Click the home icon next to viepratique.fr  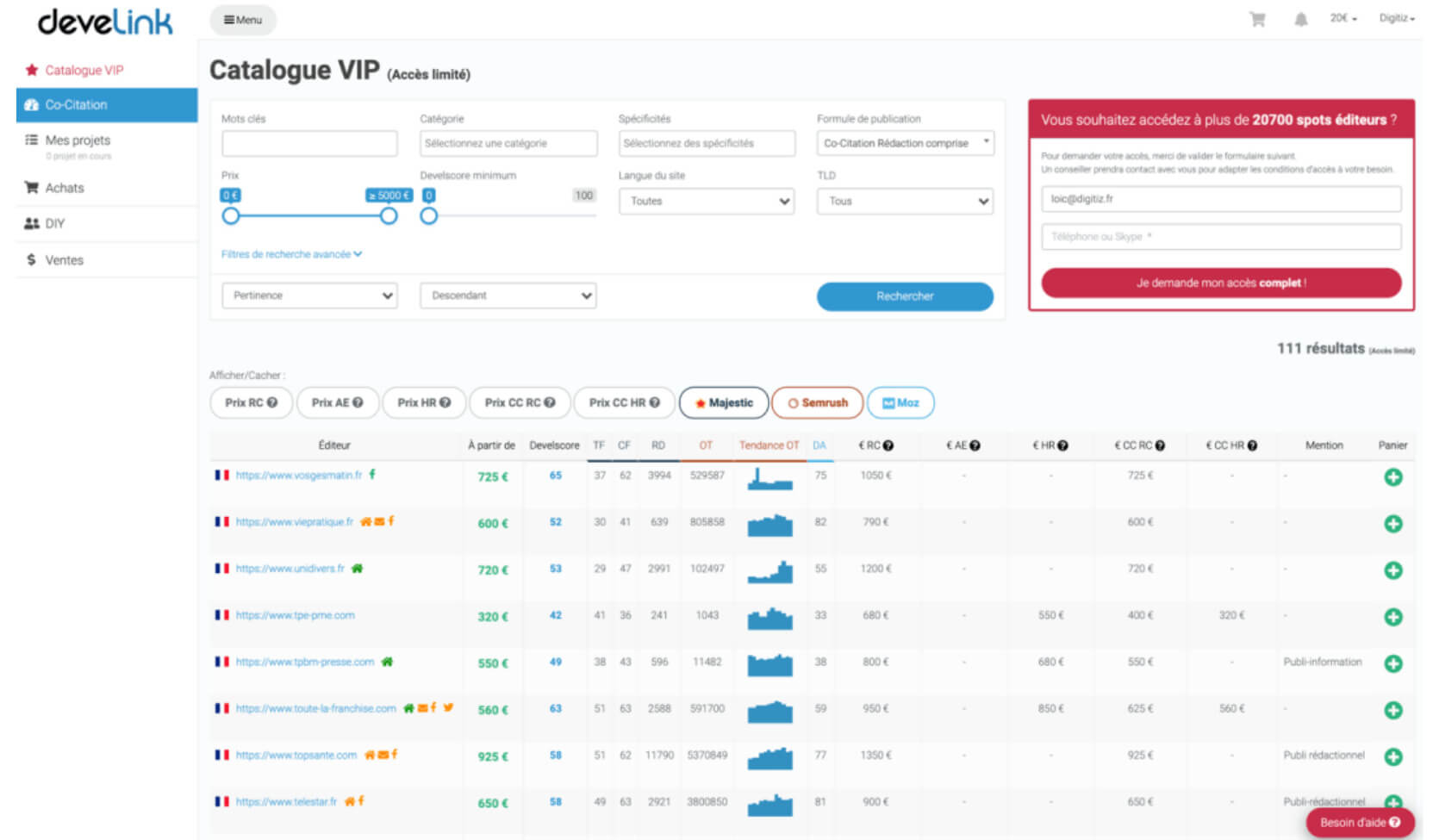tap(366, 521)
